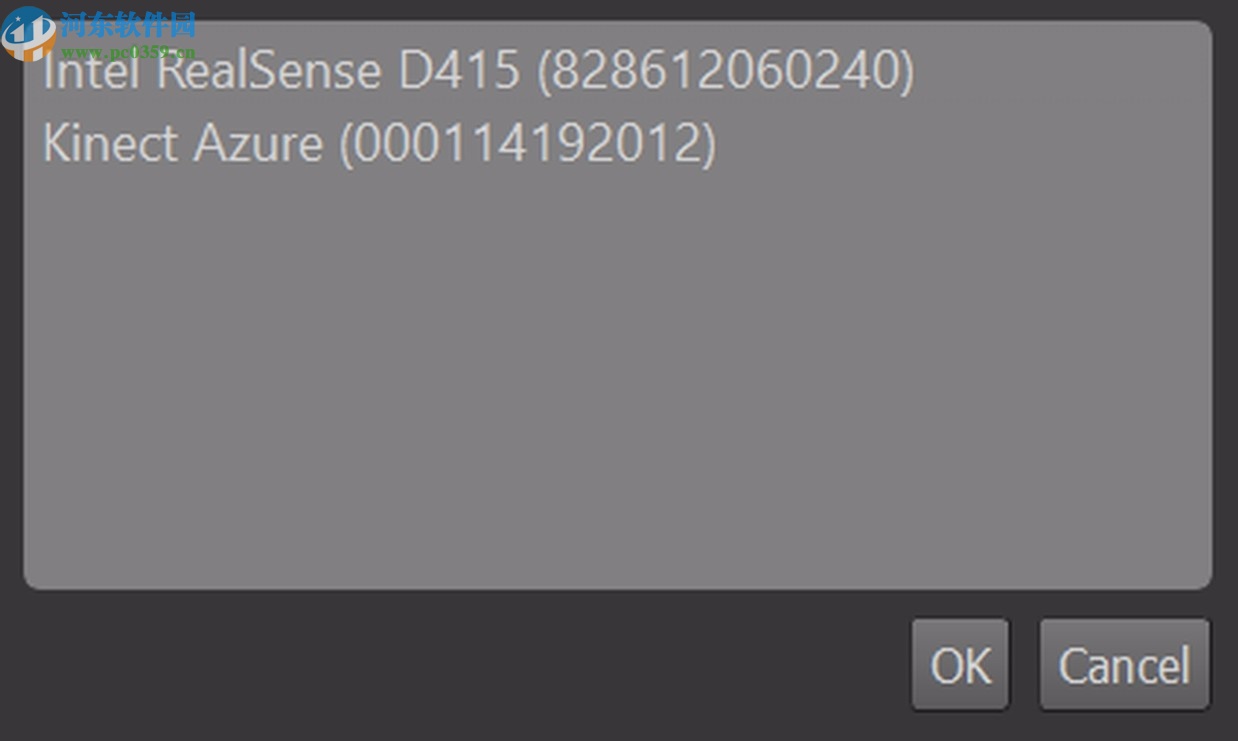Viewport: 1238px width, 741px height.
Task: Click the blue-orange watermark logo icon
Action: (x=27, y=31)
